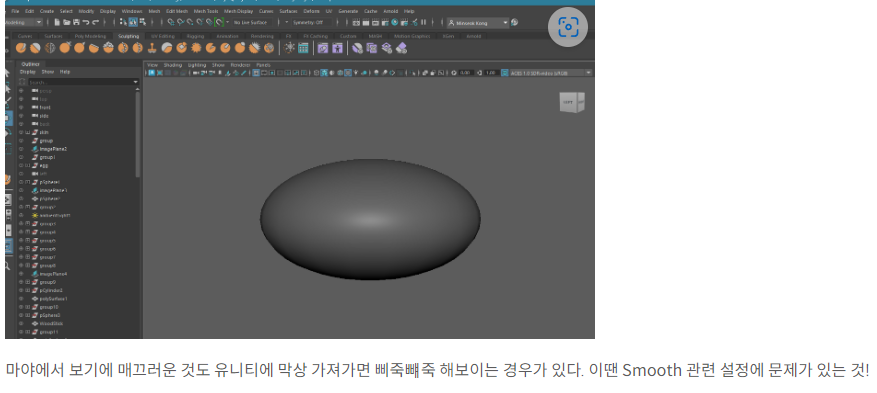Toggle Textured display in viewport toolbar
This screenshot has height=393, width=877.
(347, 73)
